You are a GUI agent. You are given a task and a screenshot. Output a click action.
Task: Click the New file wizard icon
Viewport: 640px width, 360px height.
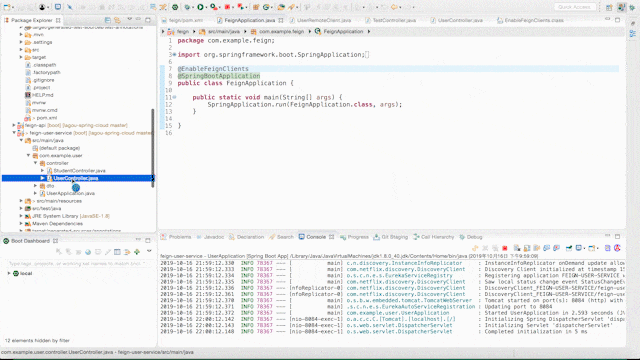(7, 7)
